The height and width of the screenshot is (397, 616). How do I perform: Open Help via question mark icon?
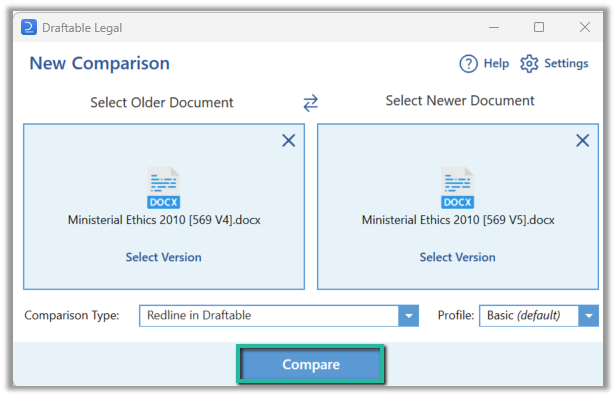(468, 64)
